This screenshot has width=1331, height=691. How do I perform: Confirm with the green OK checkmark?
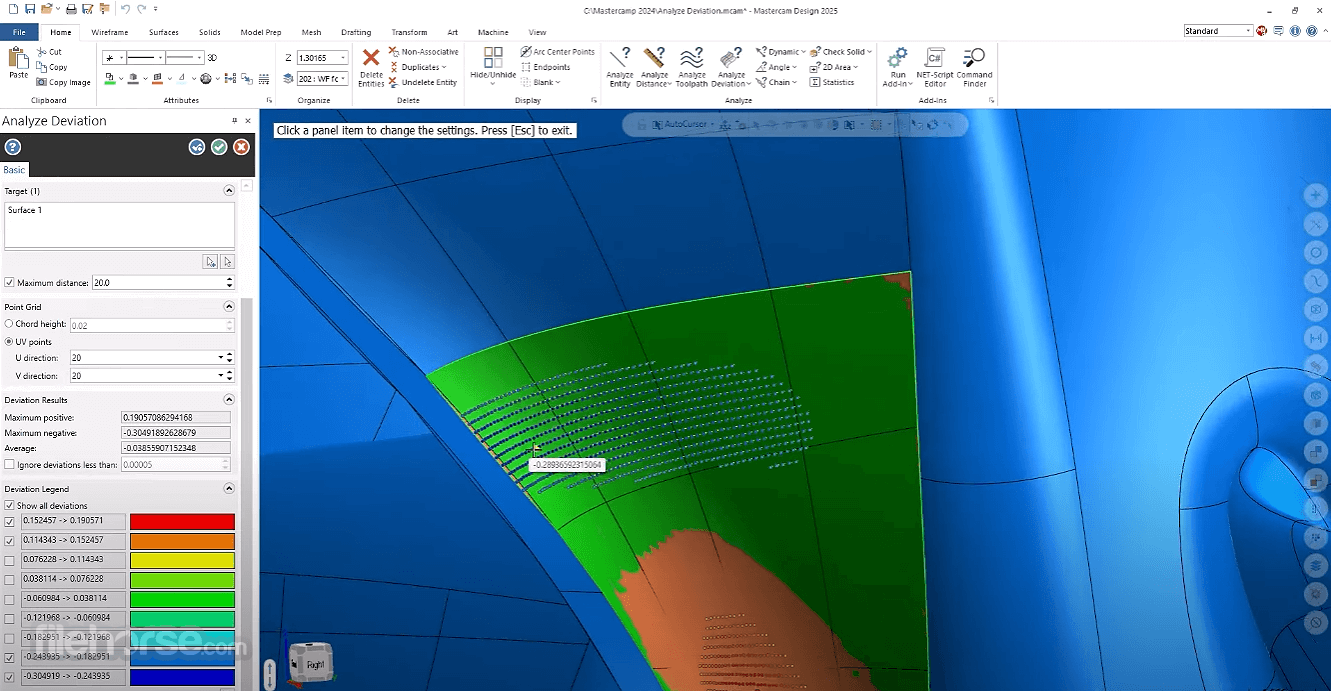(x=219, y=147)
